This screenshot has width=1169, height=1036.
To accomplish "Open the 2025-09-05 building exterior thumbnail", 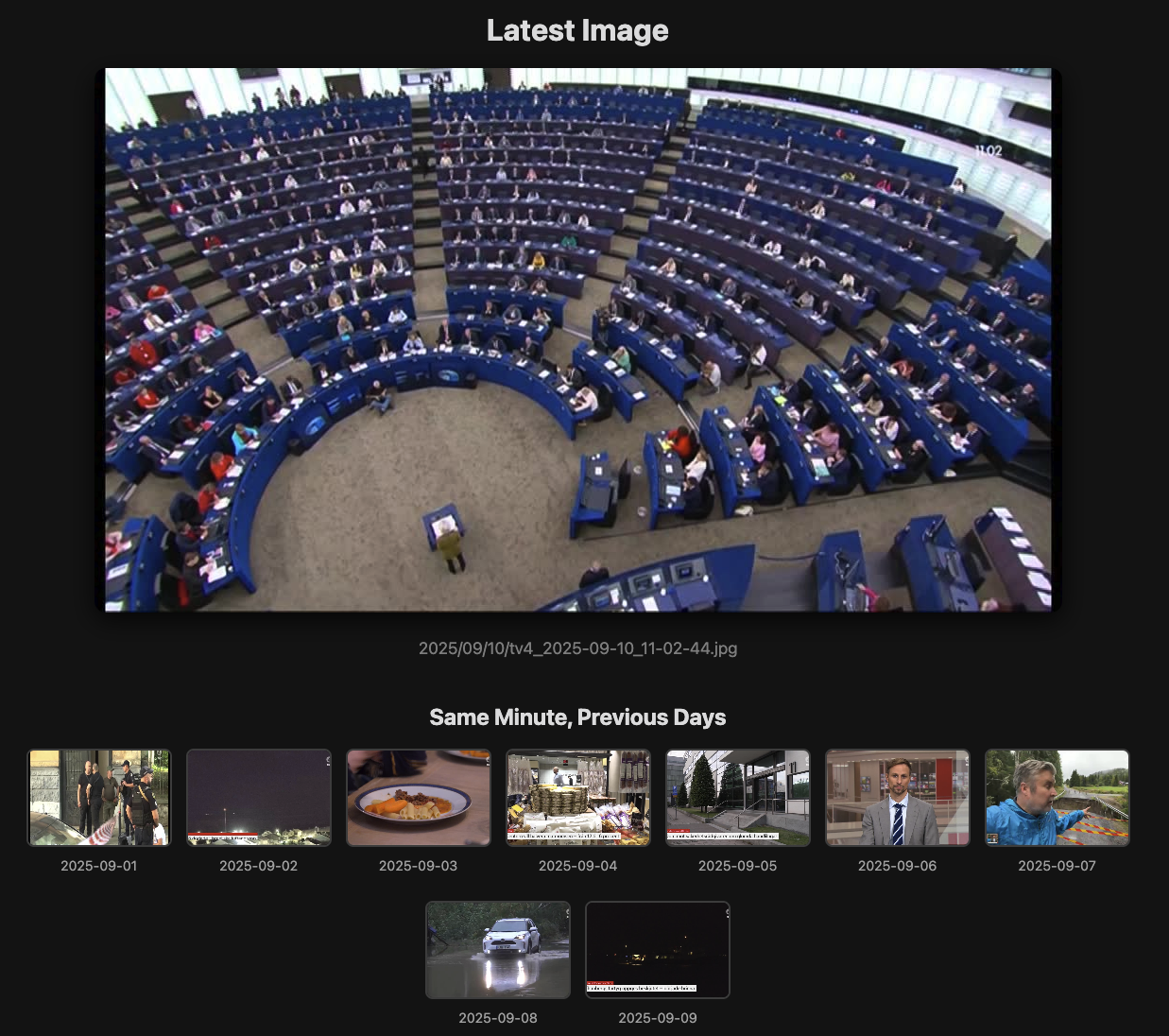I will (x=738, y=798).
